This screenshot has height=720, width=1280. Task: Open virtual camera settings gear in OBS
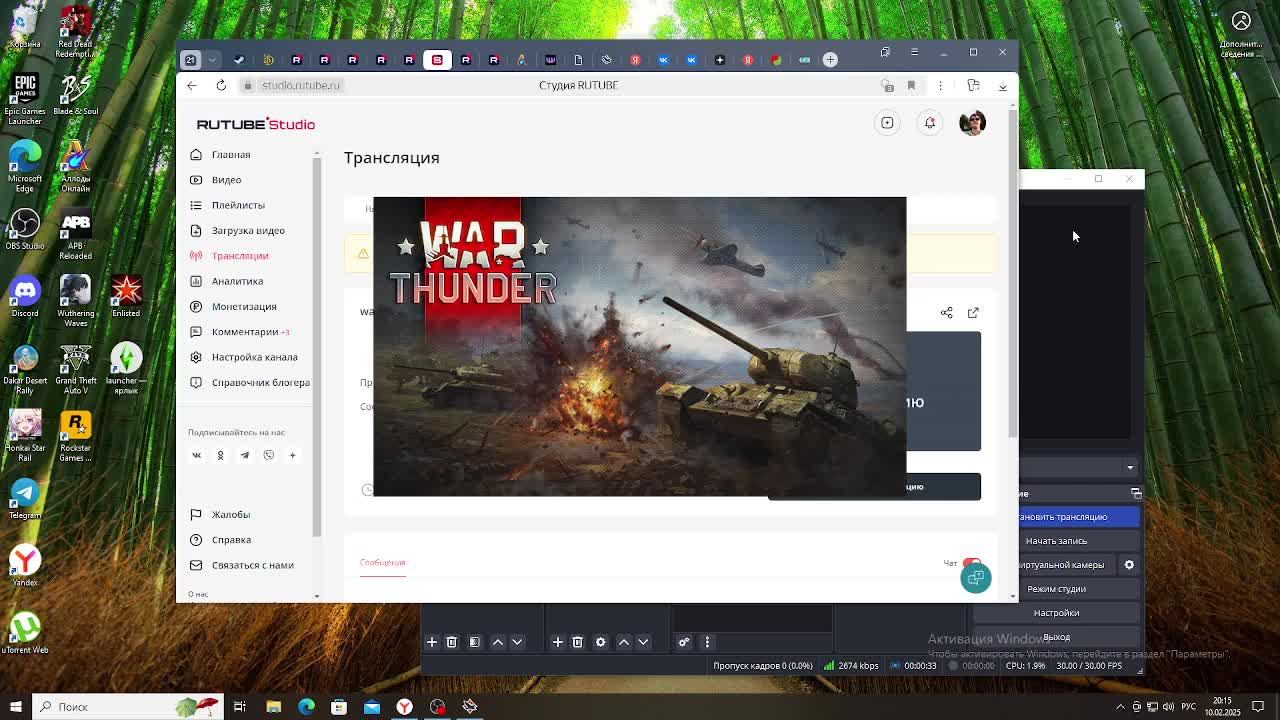(x=1129, y=565)
